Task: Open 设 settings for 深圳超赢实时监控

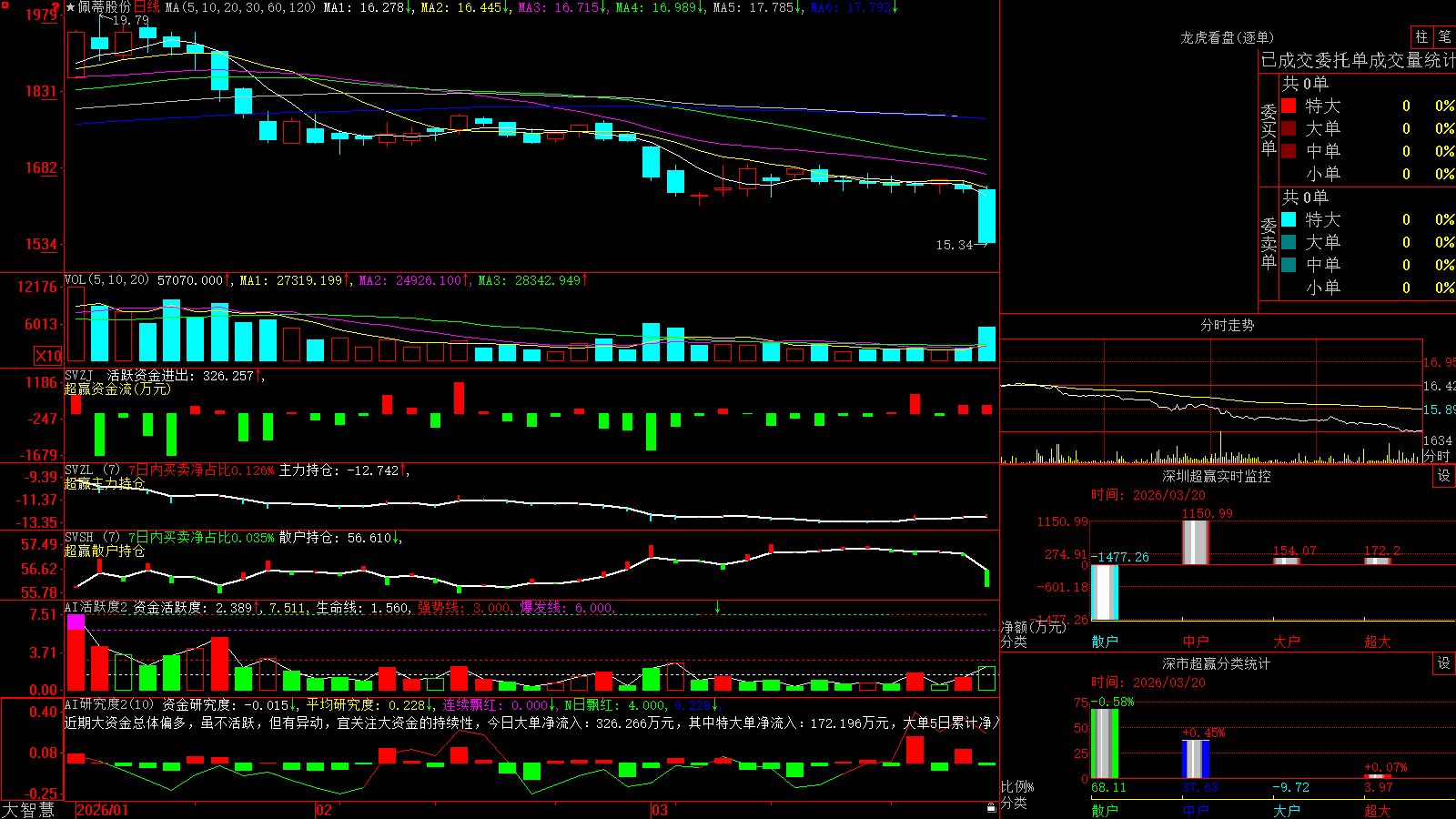Action: pos(1444,476)
